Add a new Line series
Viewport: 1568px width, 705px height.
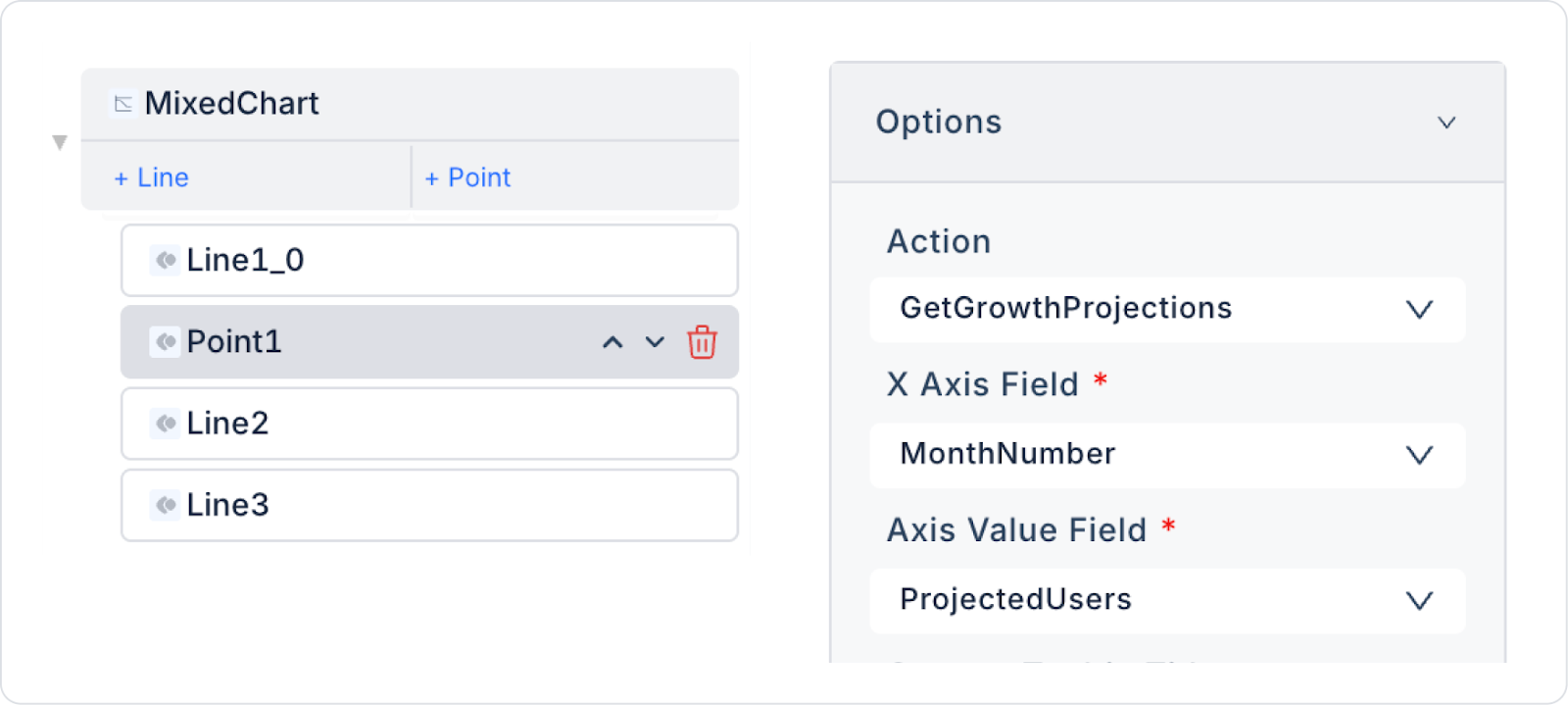152,177
